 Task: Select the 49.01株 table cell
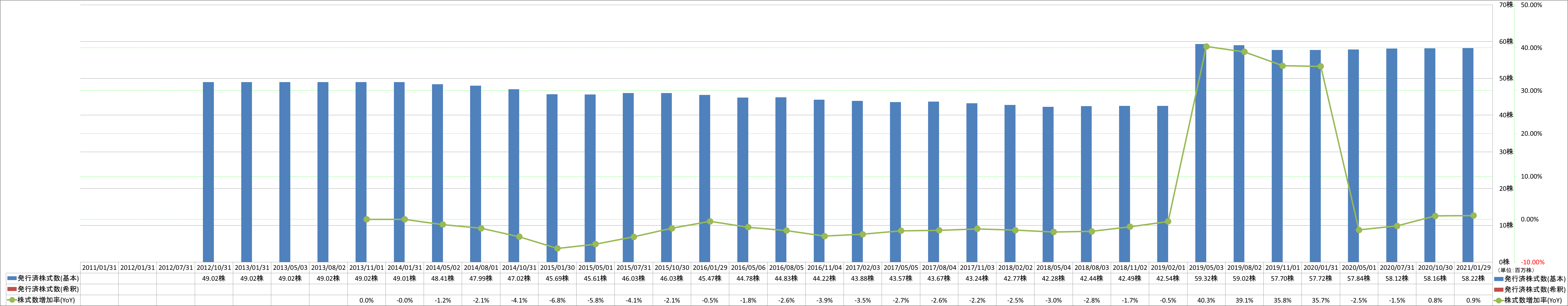(405, 279)
